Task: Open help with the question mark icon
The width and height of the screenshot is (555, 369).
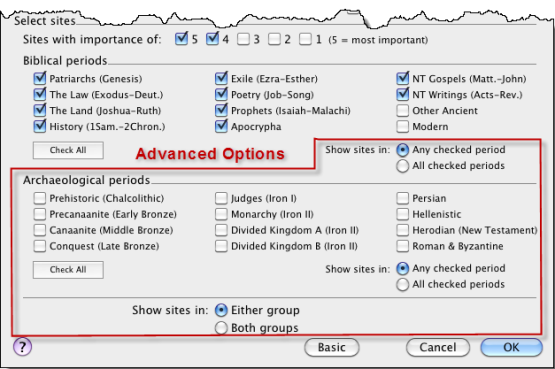Action: 23,347
